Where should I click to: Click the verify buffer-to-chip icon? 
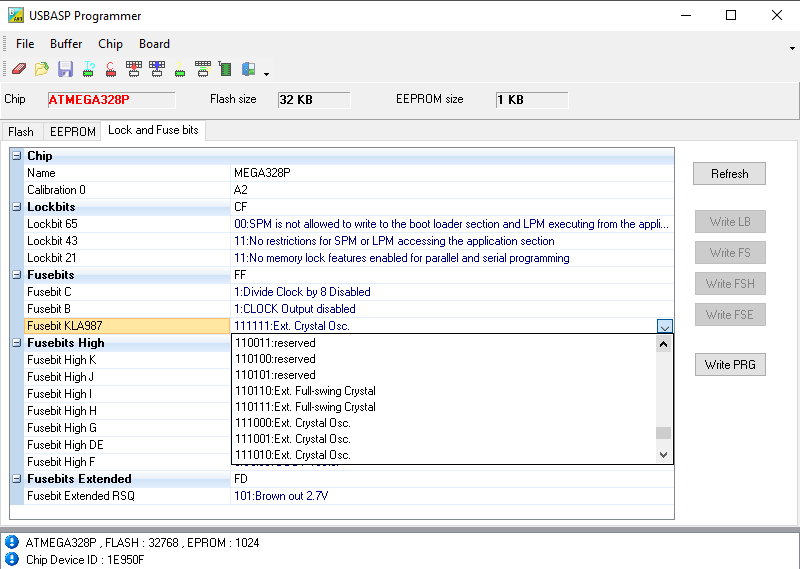(203, 69)
